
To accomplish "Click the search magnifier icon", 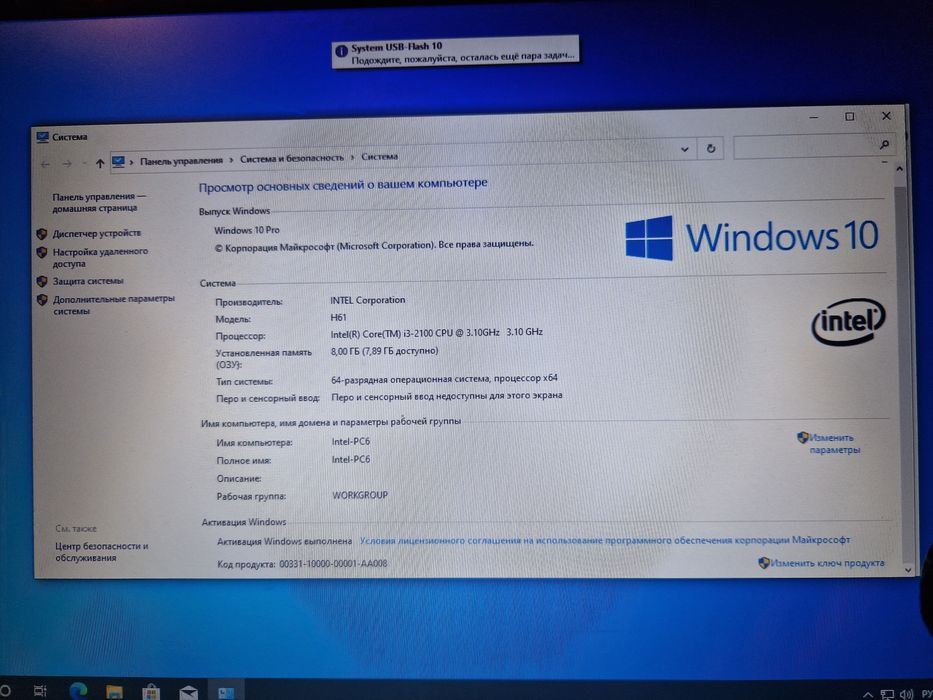I will 884,145.
